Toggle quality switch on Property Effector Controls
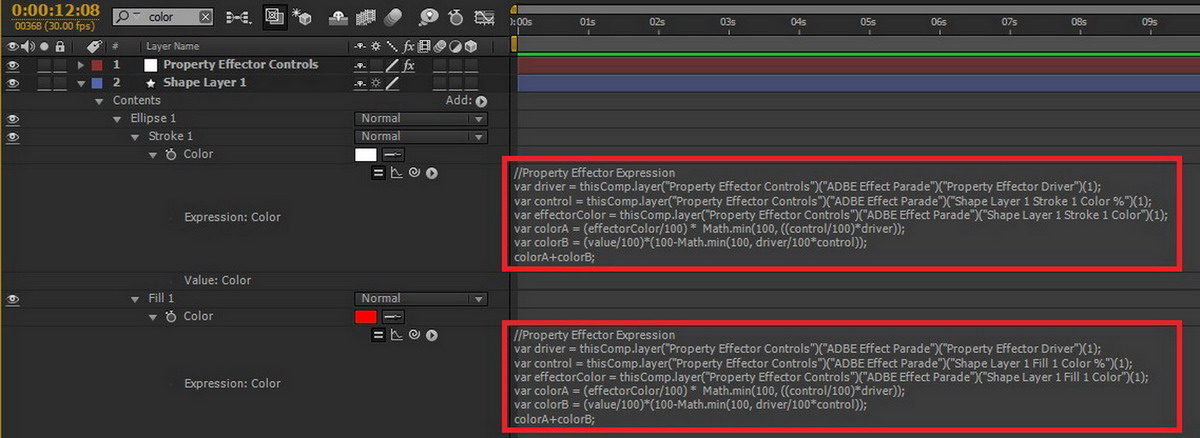The height and width of the screenshot is (438, 1200). pos(392,65)
